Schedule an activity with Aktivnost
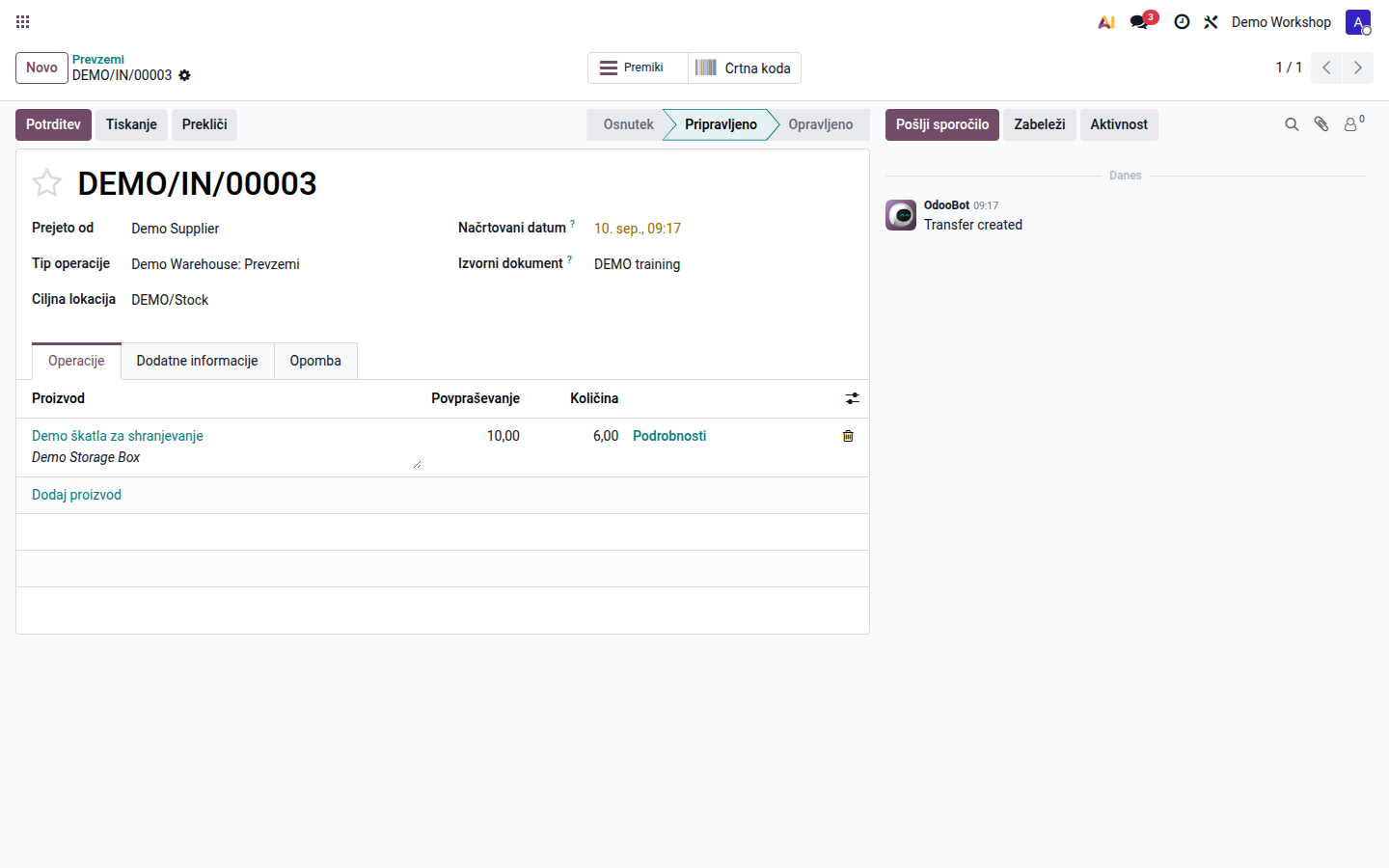1389x868 pixels. click(x=1119, y=124)
